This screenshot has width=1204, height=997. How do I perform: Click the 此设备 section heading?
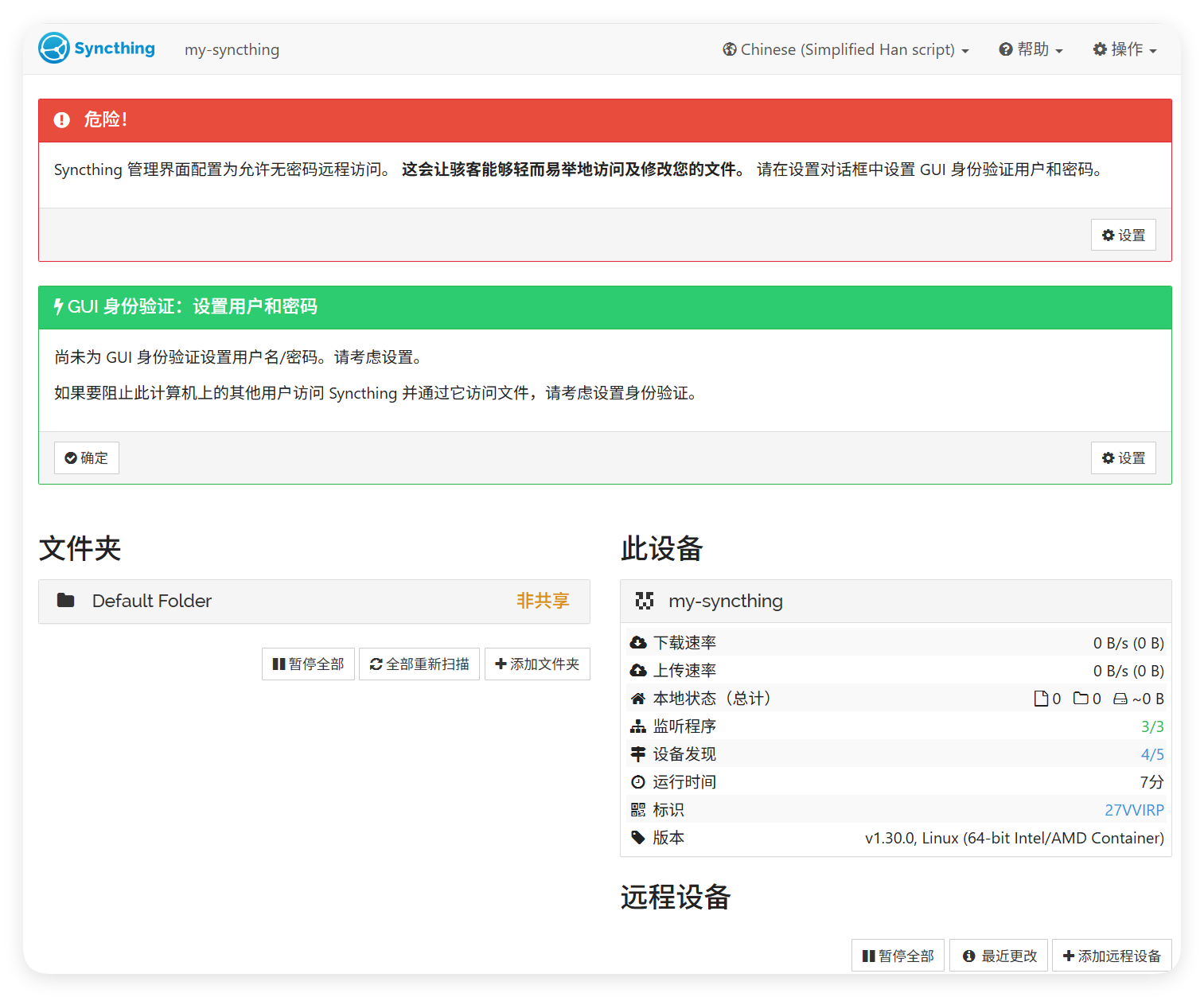click(x=661, y=548)
